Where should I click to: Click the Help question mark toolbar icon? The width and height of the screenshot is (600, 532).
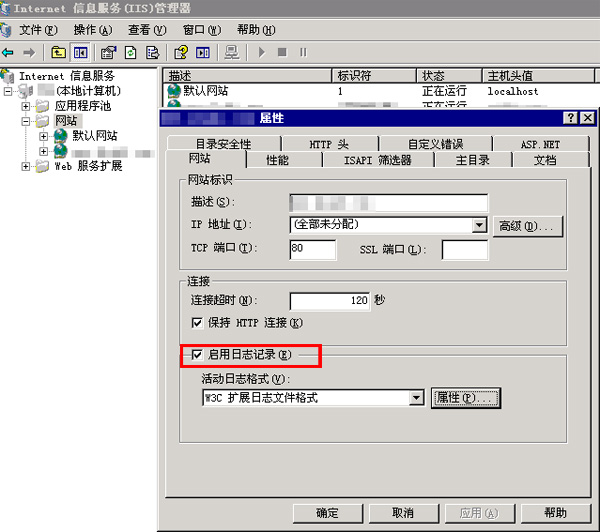(181, 52)
